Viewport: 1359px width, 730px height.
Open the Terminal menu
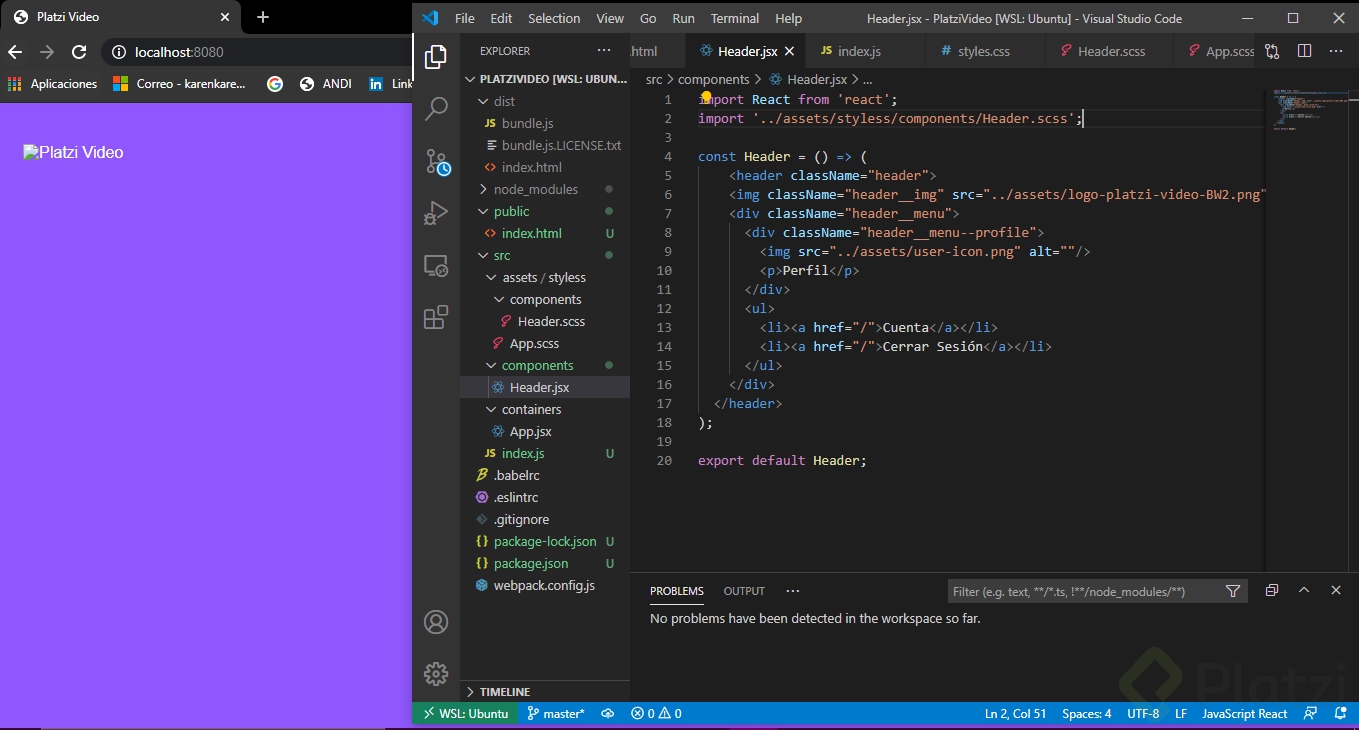click(x=735, y=18)
